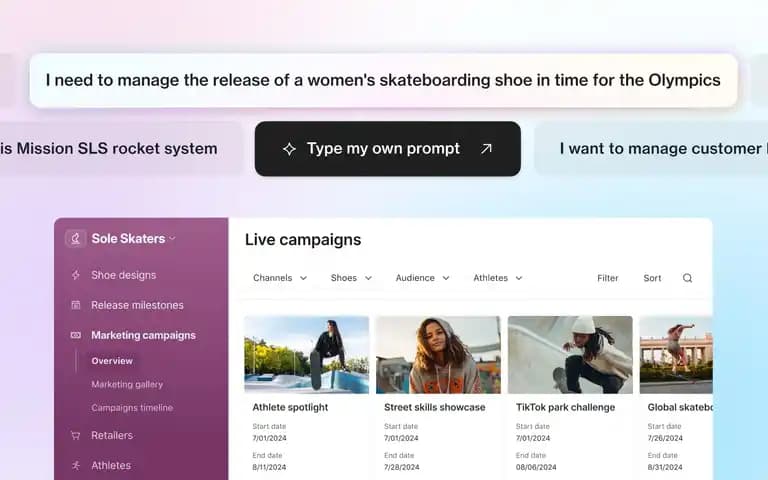Open the Athlete spotlight campaign photo

click(307, 355)
